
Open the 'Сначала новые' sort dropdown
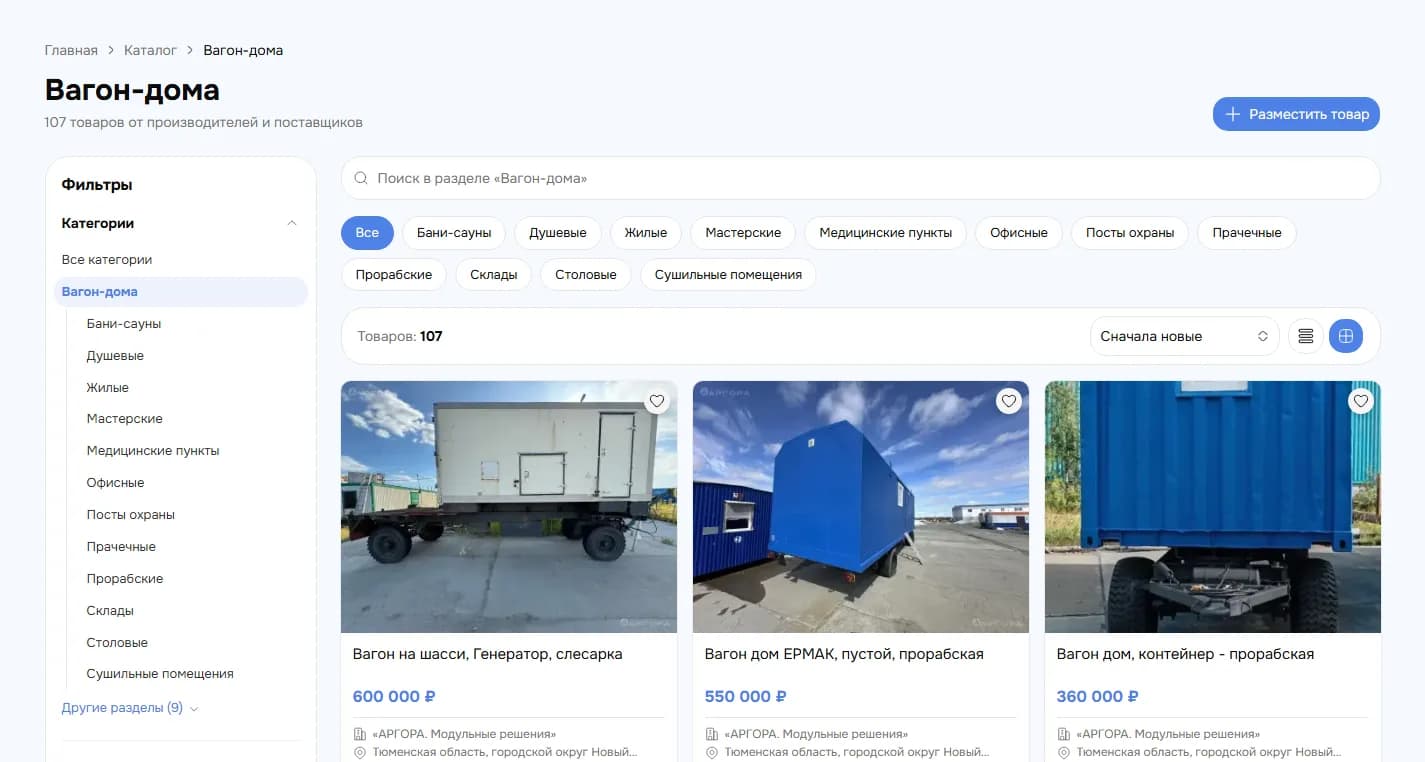[x=1184, y=336]
